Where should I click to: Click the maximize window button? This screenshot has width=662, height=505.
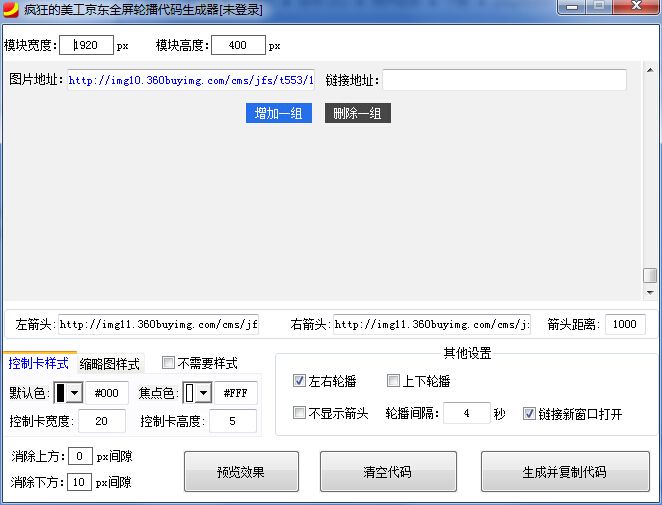tap(599, 7)
